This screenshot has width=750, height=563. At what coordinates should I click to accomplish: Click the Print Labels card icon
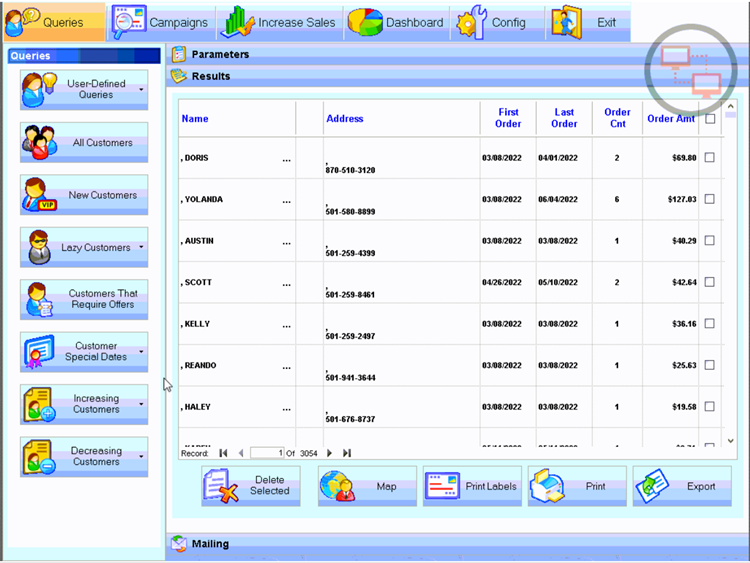pos(442,486)
